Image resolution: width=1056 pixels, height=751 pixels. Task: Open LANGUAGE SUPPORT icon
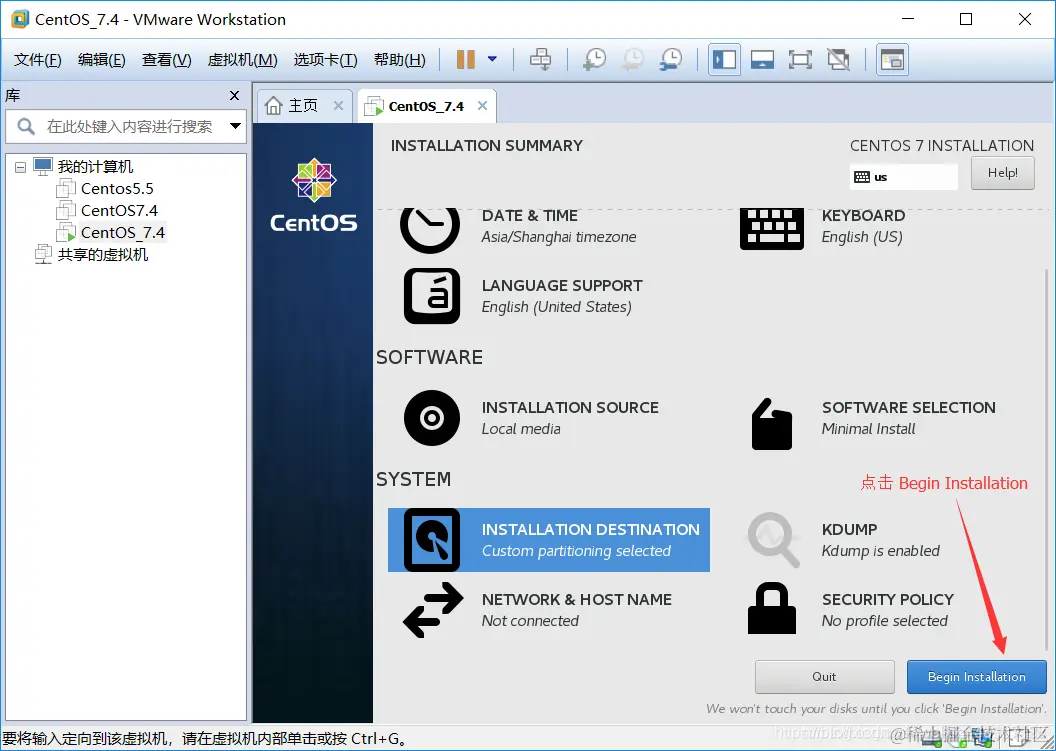(432, 296)
